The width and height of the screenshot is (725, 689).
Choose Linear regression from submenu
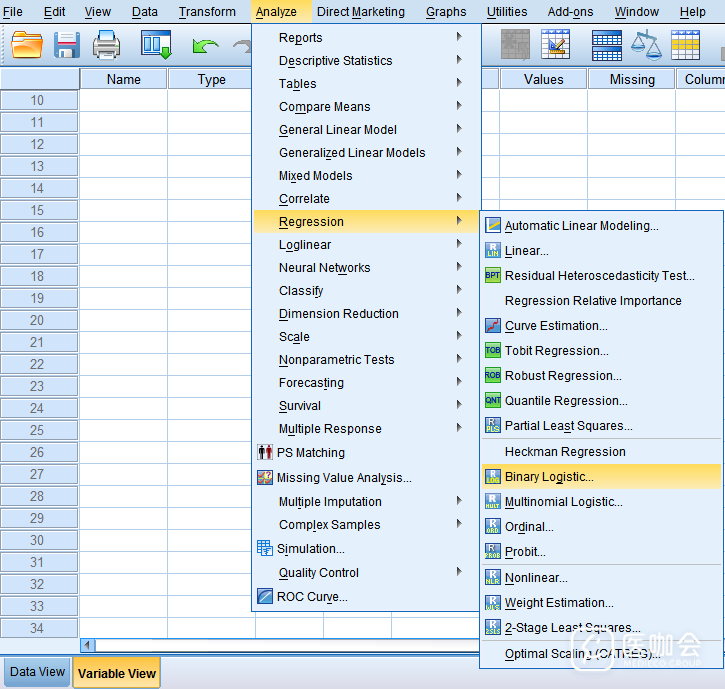click(x=526, y=251)
